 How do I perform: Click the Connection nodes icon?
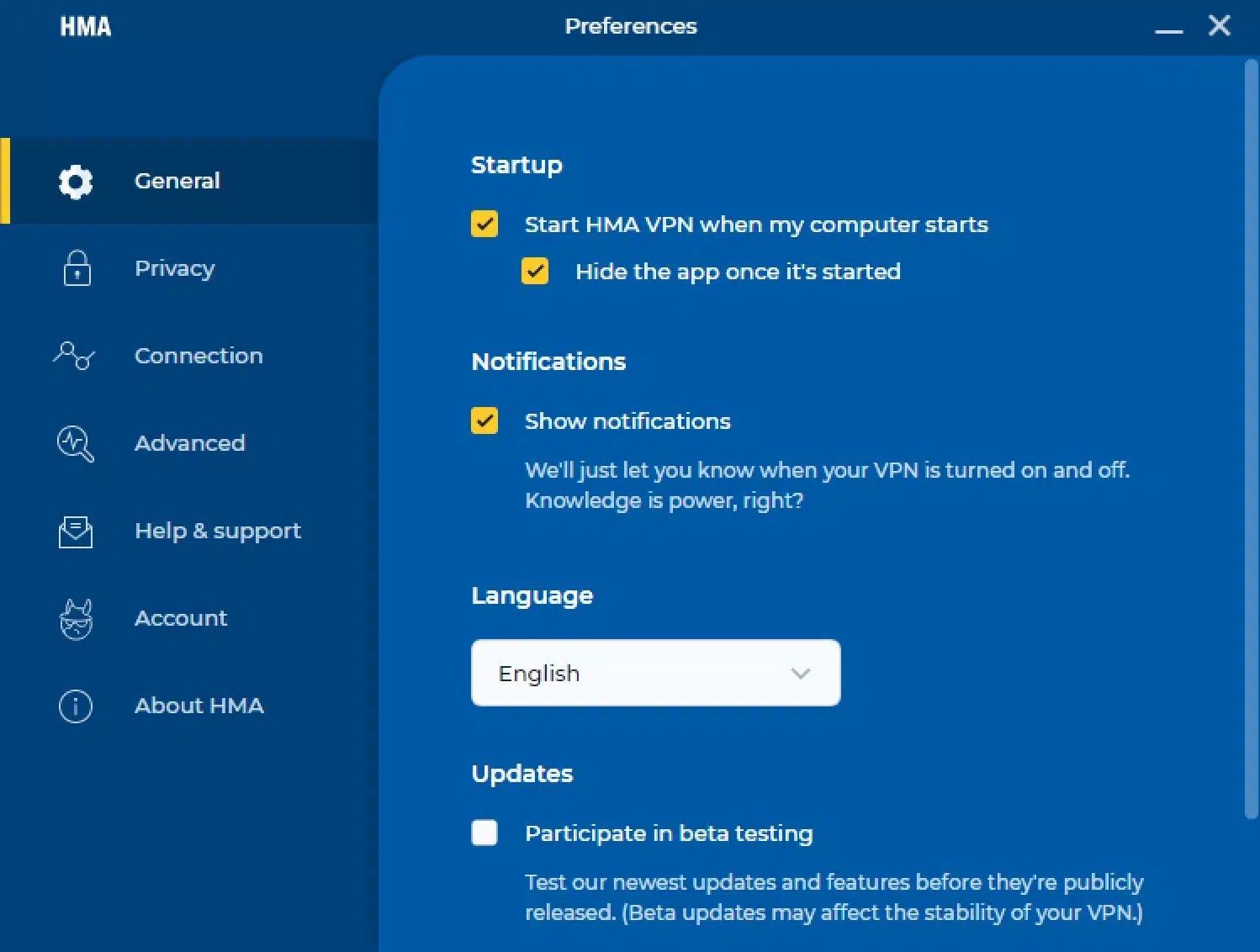74,356
